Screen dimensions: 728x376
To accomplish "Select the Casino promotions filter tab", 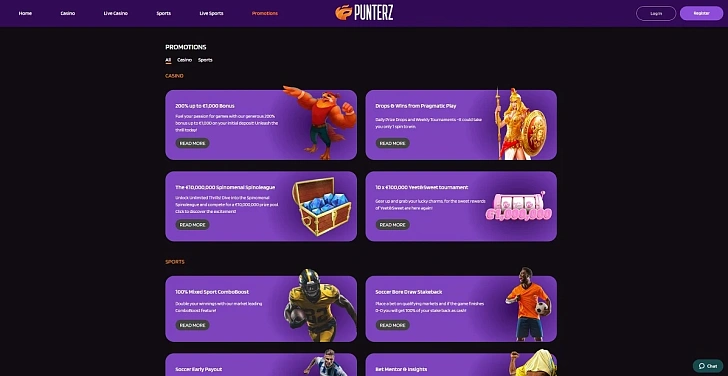I will [x=184, y=60].
